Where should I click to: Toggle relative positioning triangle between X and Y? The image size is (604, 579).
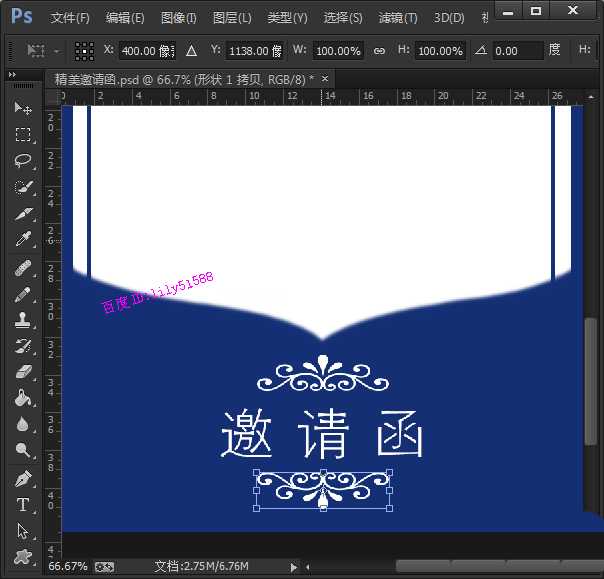pyautogui.click(x=191, y=51)
